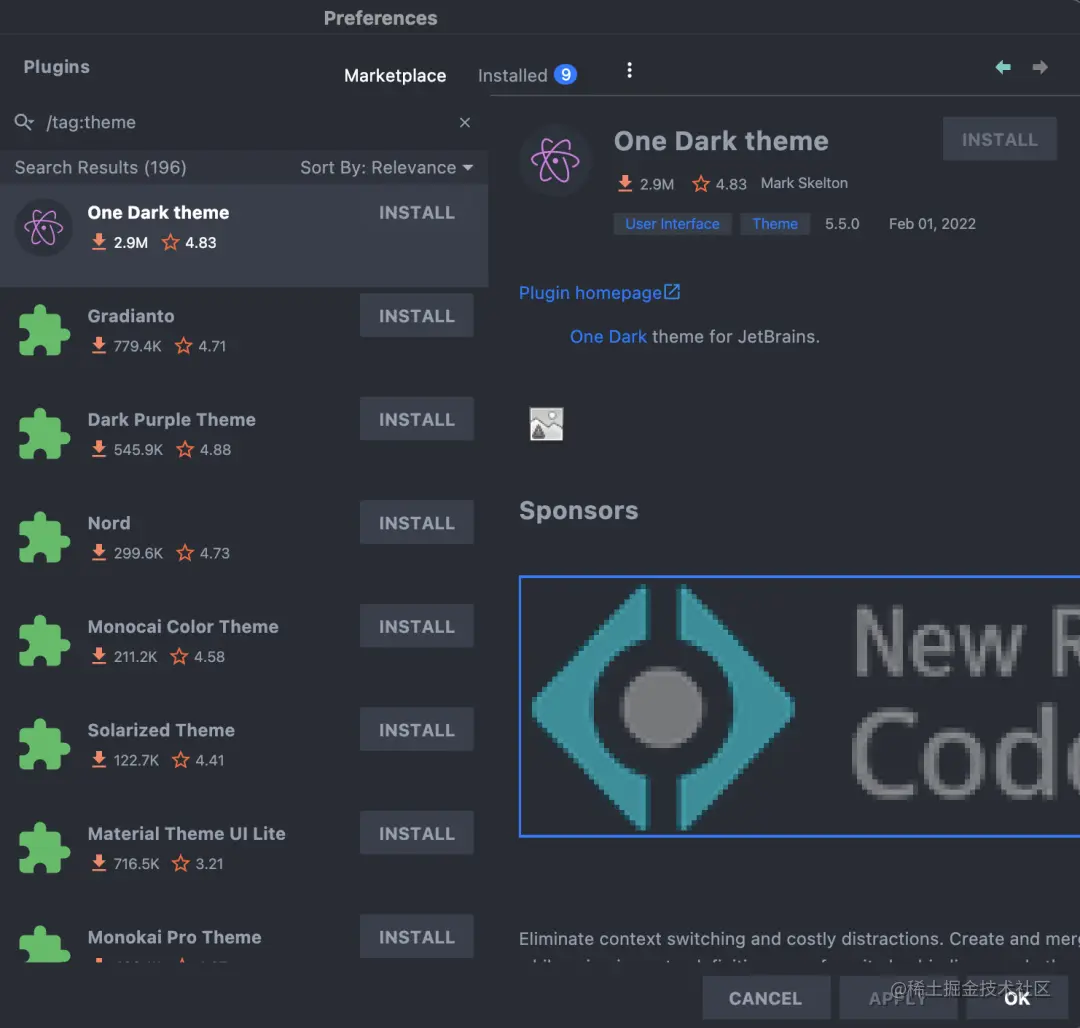The image size is (1080, 1028).
Task: Click the Apply button
Action: [x=897, y=998]
